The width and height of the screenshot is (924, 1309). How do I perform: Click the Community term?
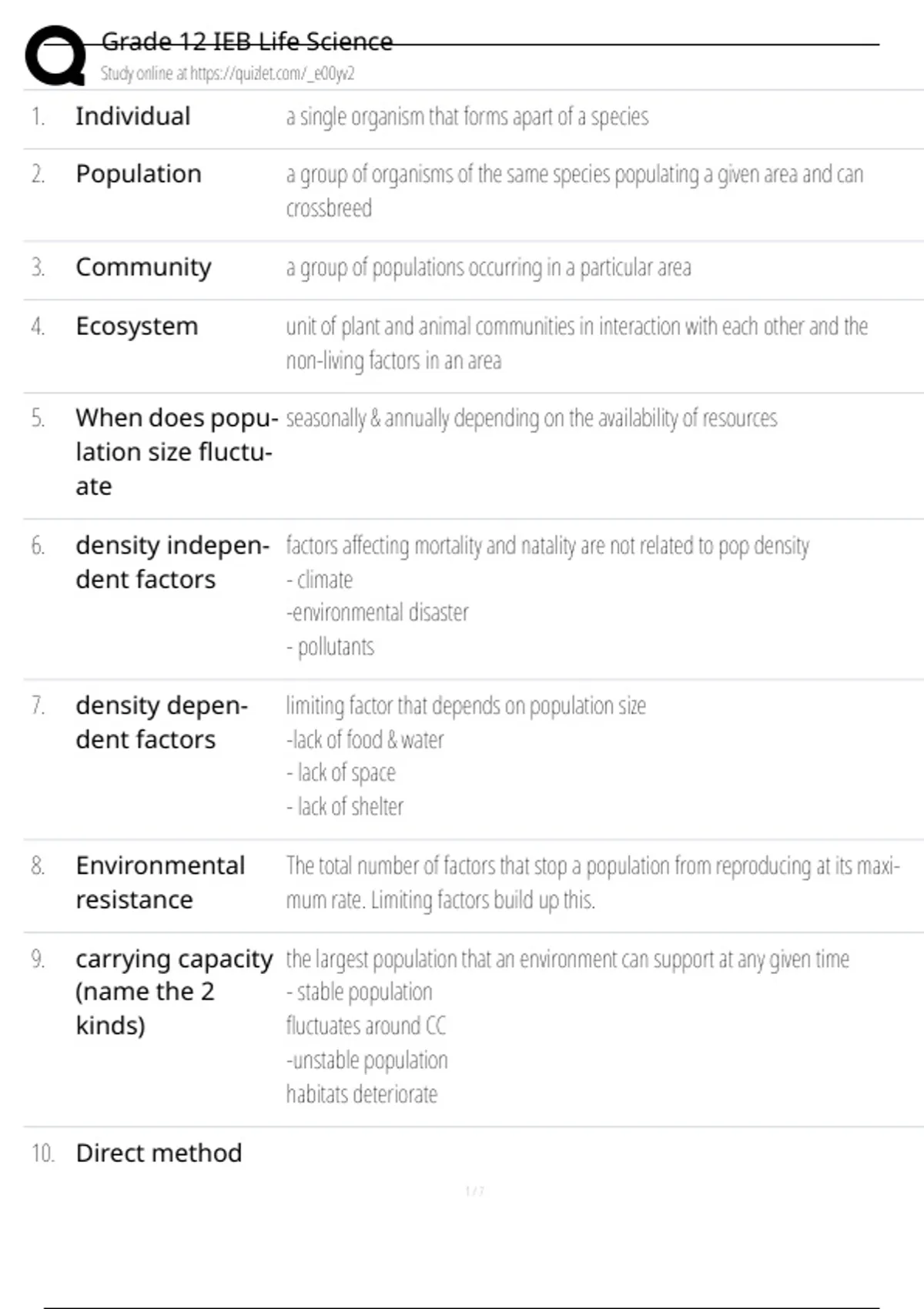pyautogui.click(x=143, y=267)
